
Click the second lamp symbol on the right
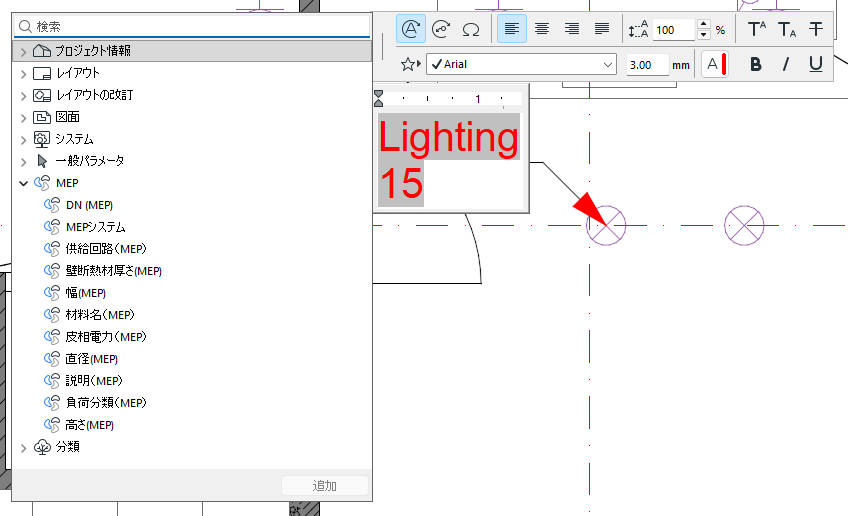coord(744,226)
